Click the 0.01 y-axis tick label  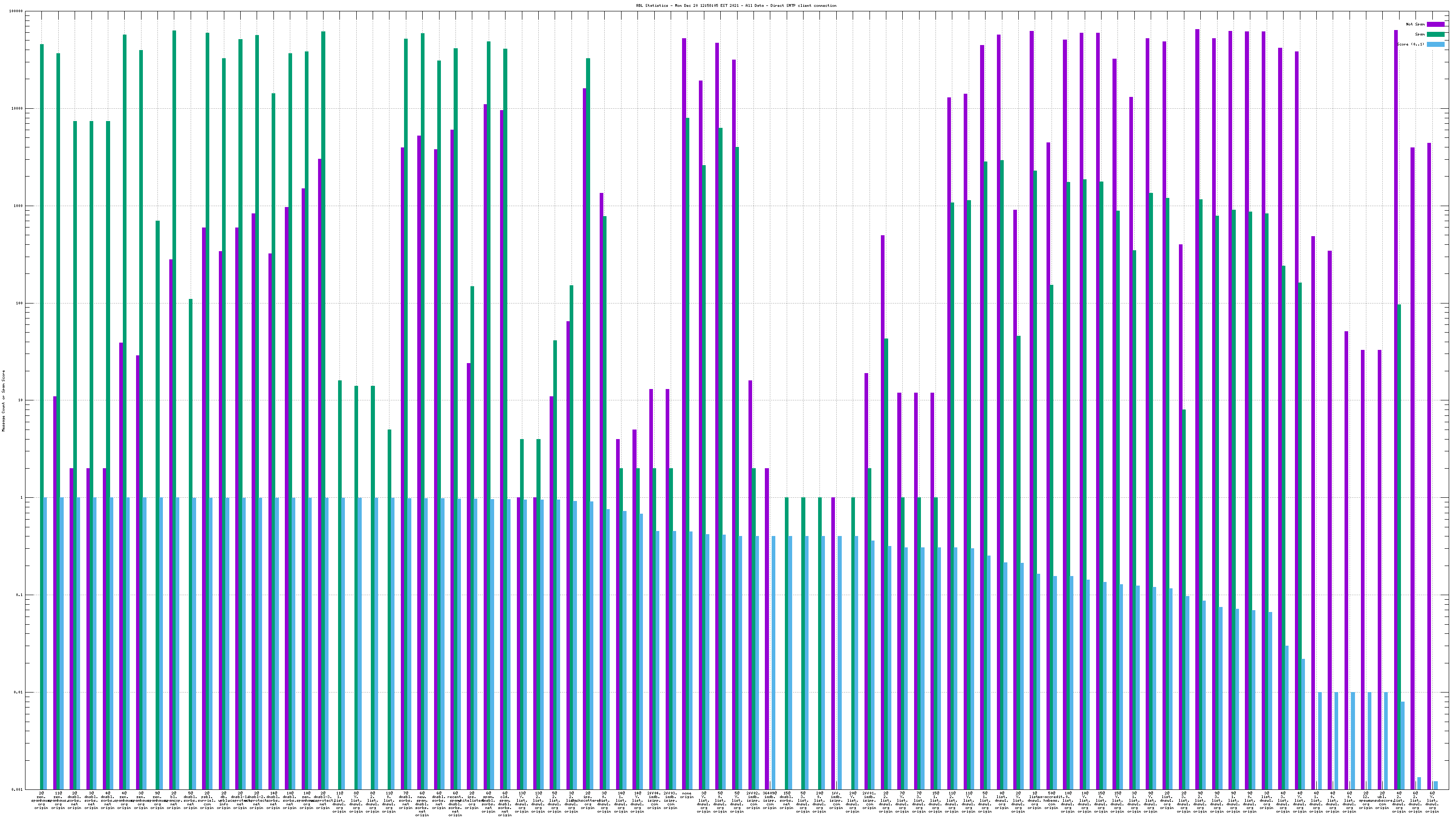(19, 693)
